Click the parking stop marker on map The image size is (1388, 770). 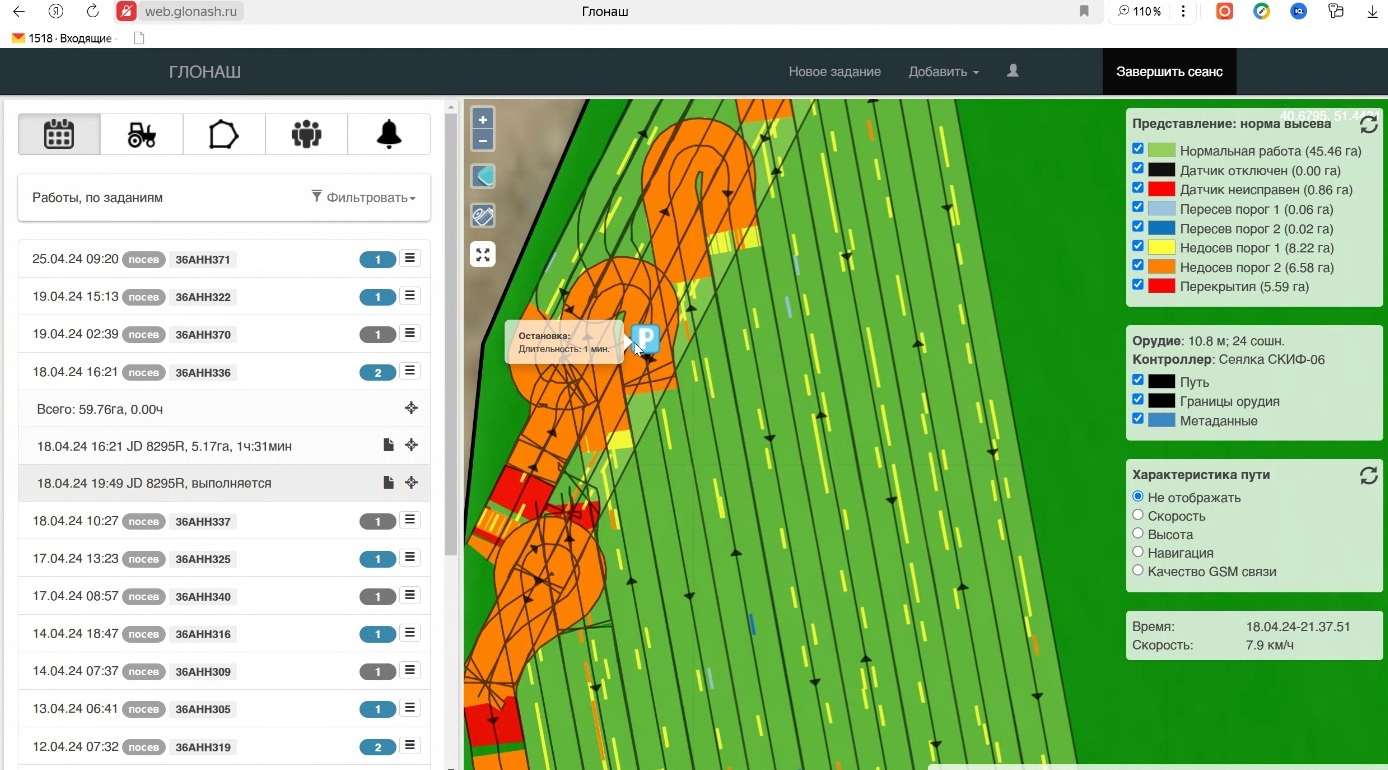[x=646, y=339]
